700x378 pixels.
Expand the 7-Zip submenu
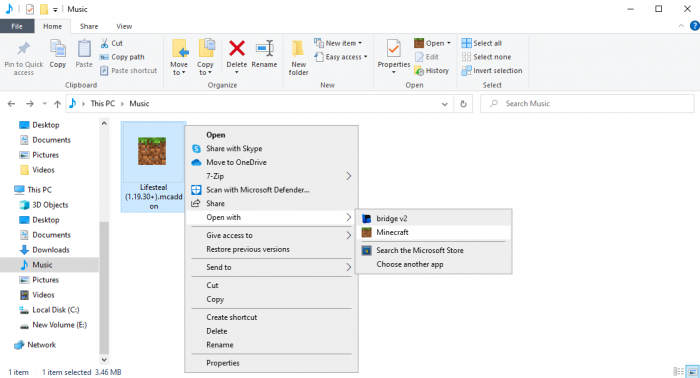click(271, 176)
